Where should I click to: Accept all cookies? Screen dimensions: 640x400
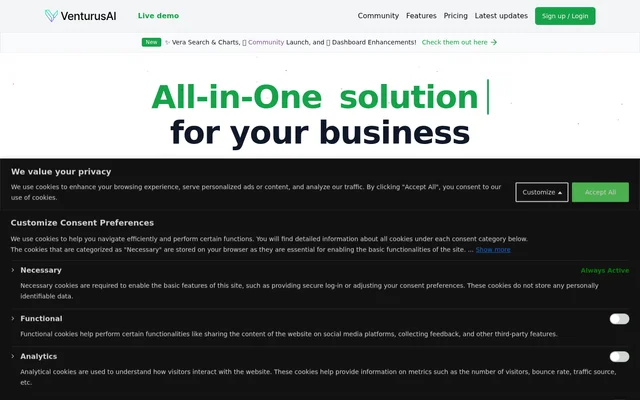click(x=600, y=192)
